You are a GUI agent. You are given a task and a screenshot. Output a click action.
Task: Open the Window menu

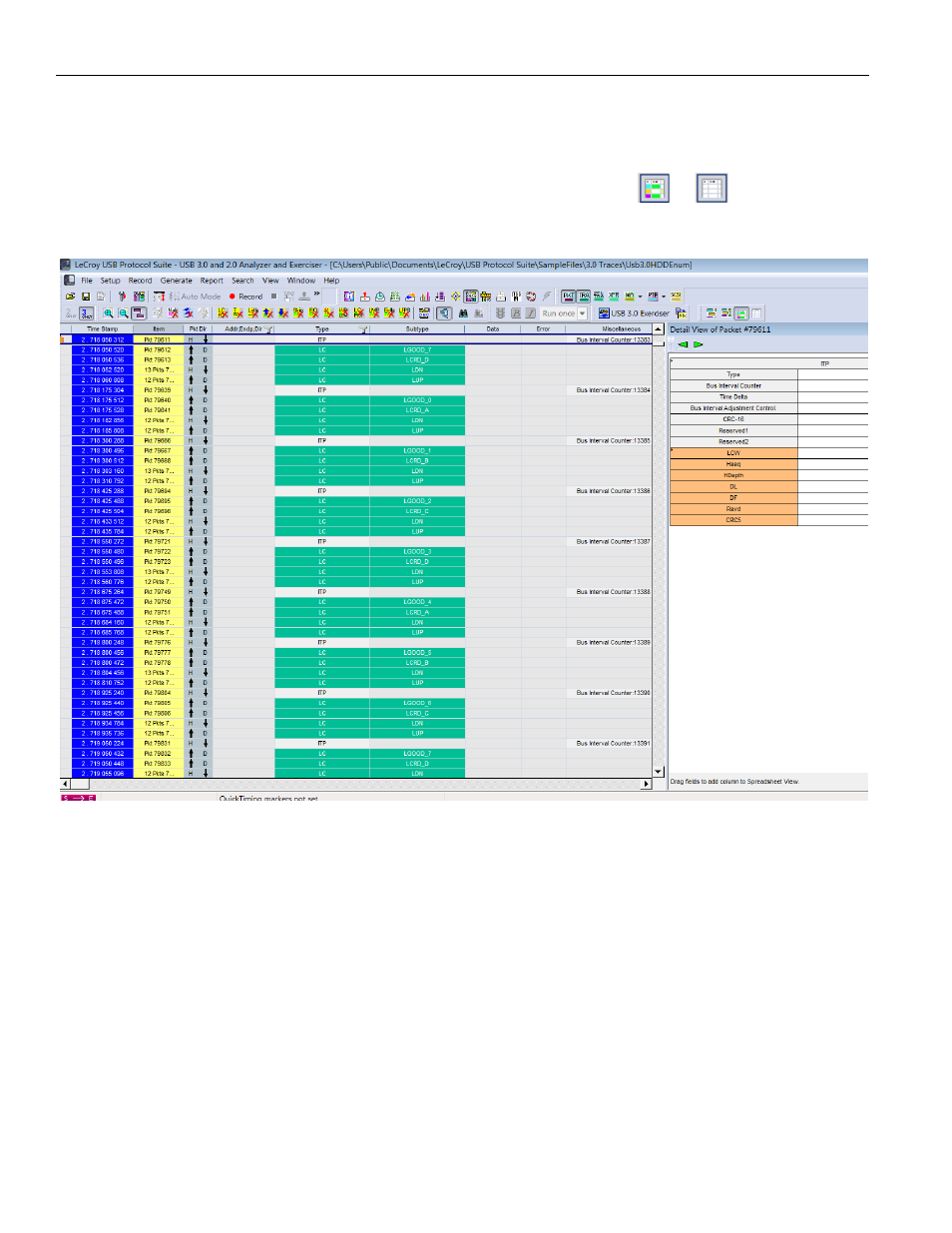301,281
